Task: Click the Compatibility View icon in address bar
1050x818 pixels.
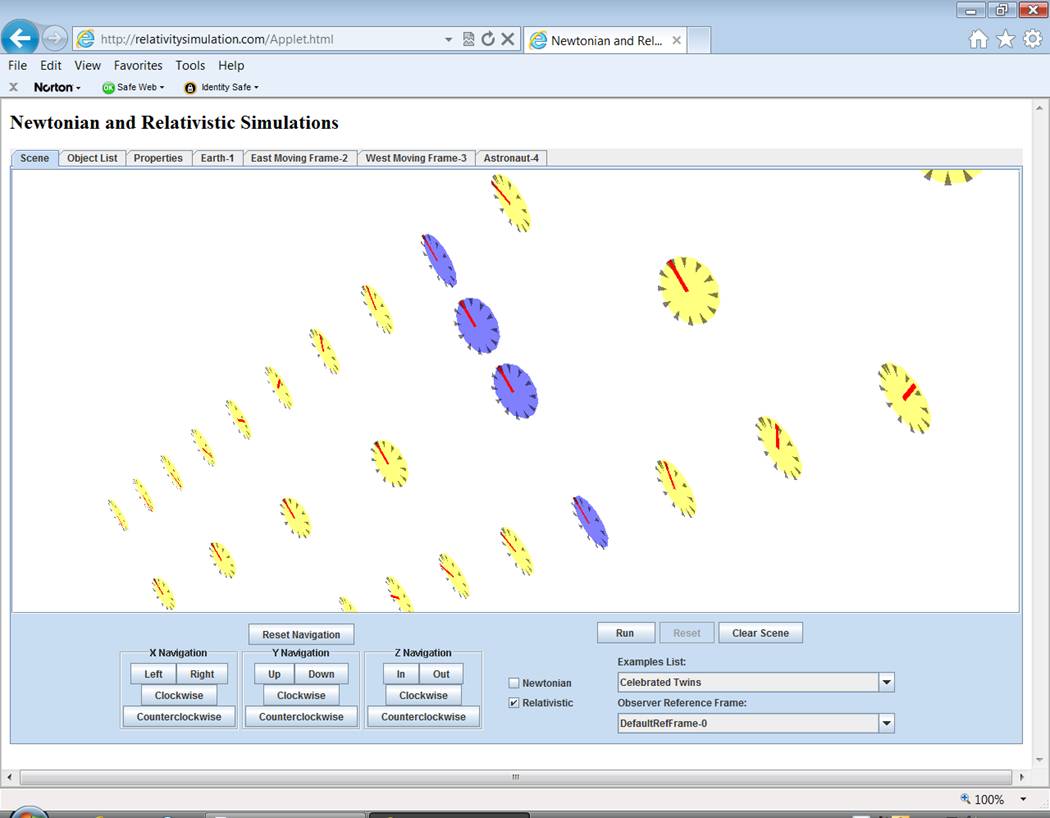Action: [469, 39]
